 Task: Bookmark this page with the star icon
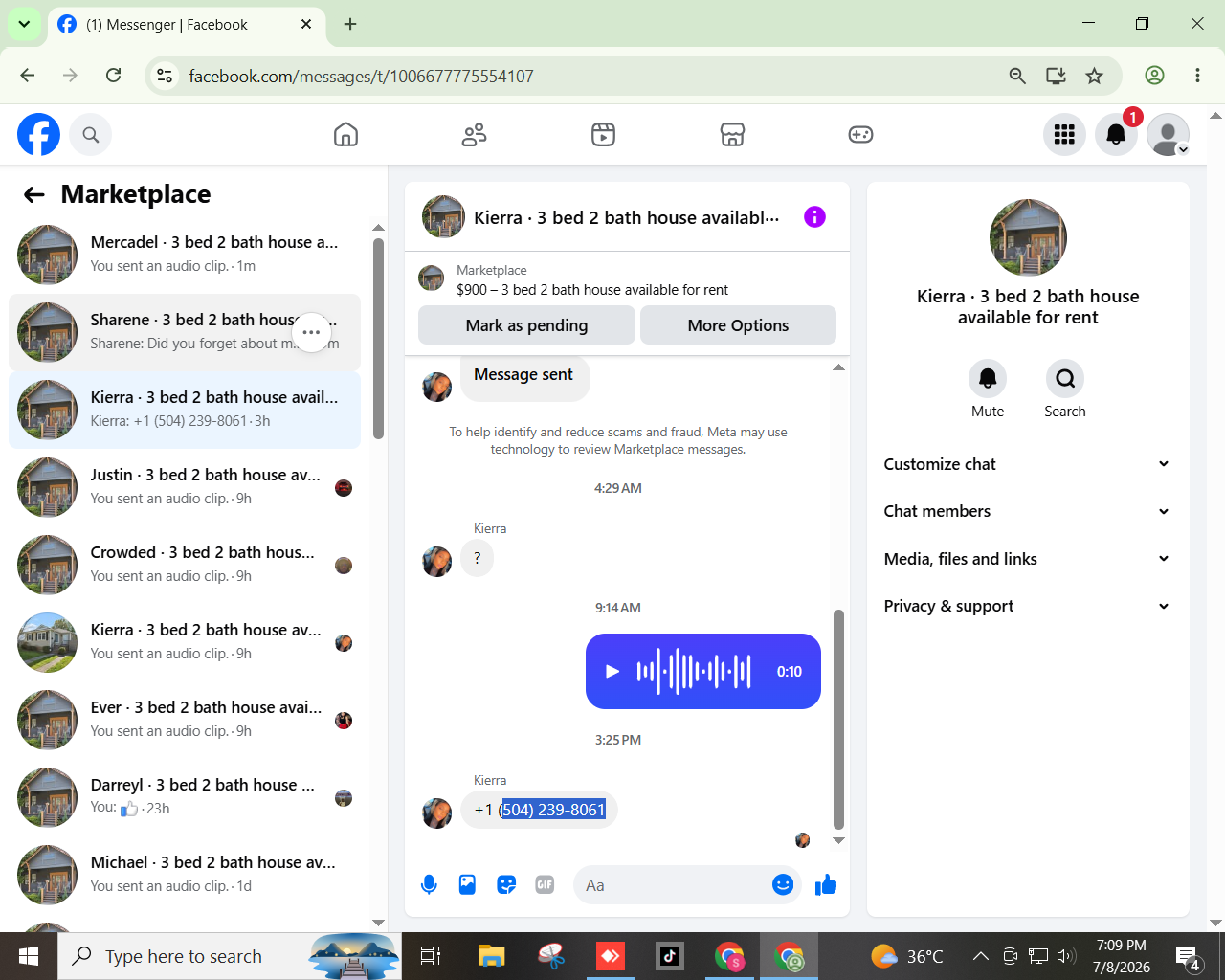tap(1095, 76)
